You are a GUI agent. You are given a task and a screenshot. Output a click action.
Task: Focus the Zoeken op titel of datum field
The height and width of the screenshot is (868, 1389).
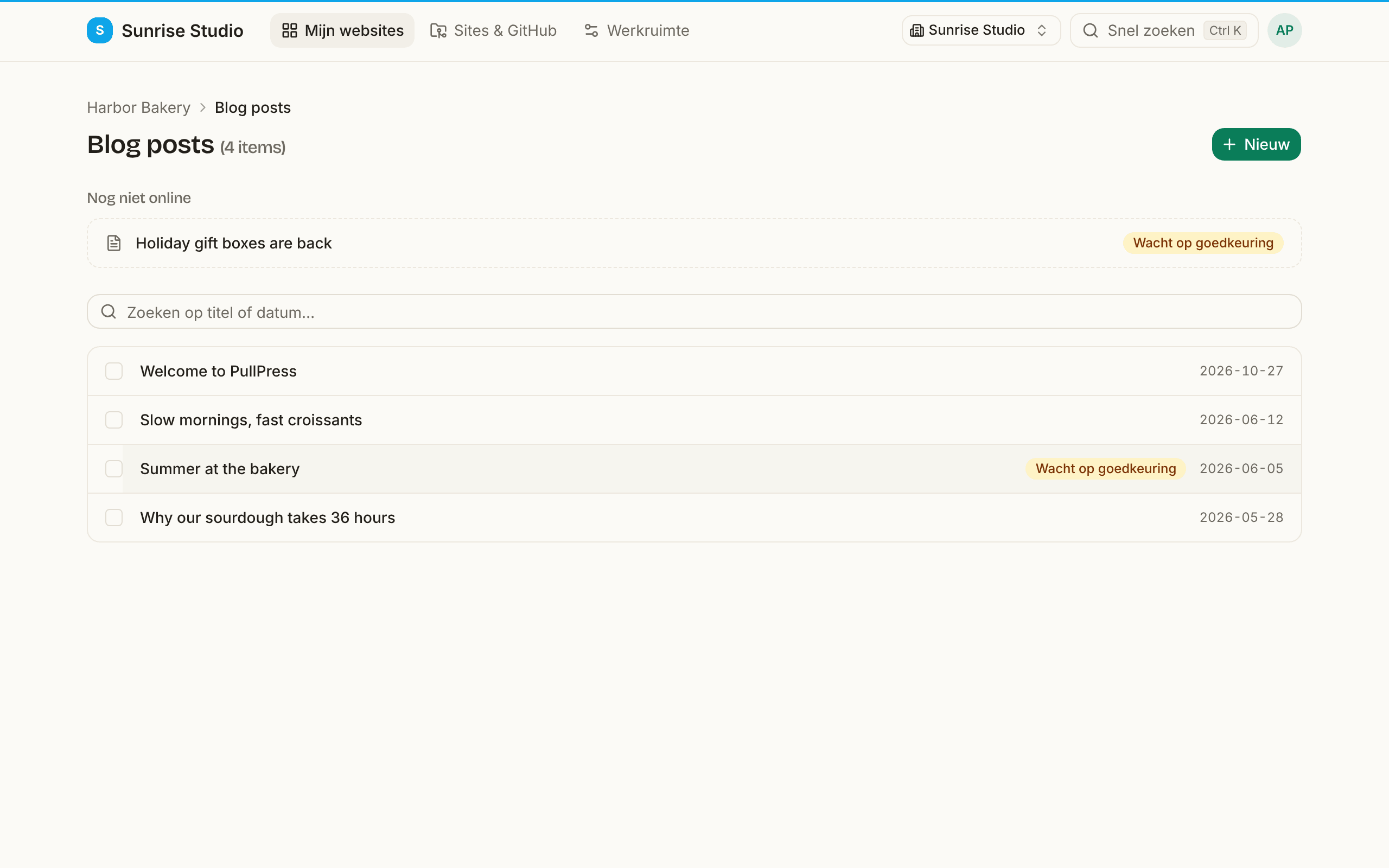694,312
